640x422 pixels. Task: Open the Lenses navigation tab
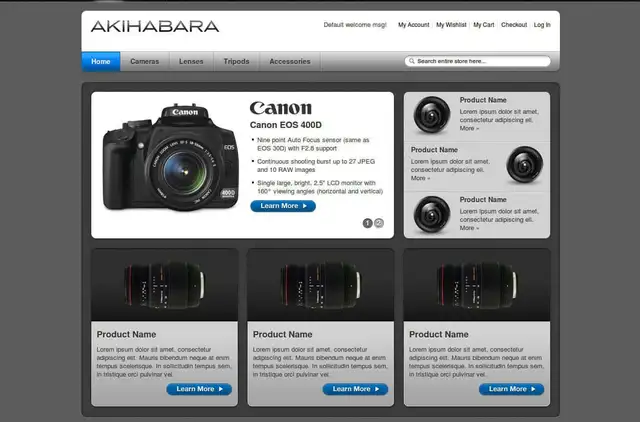point(191,62)
